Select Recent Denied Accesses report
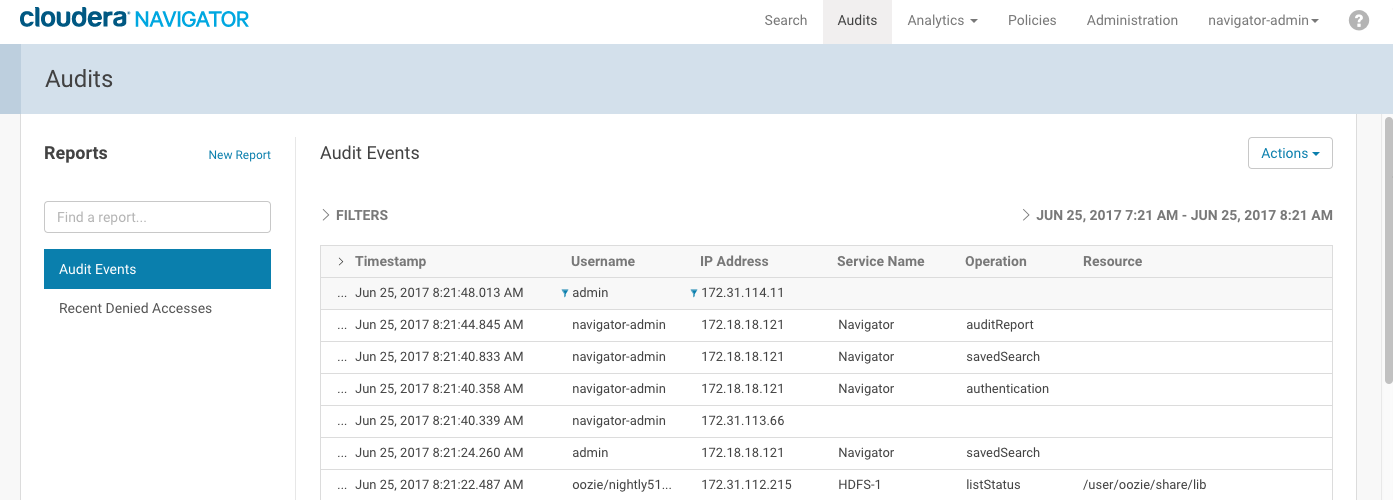 click(x=135, y=308)
